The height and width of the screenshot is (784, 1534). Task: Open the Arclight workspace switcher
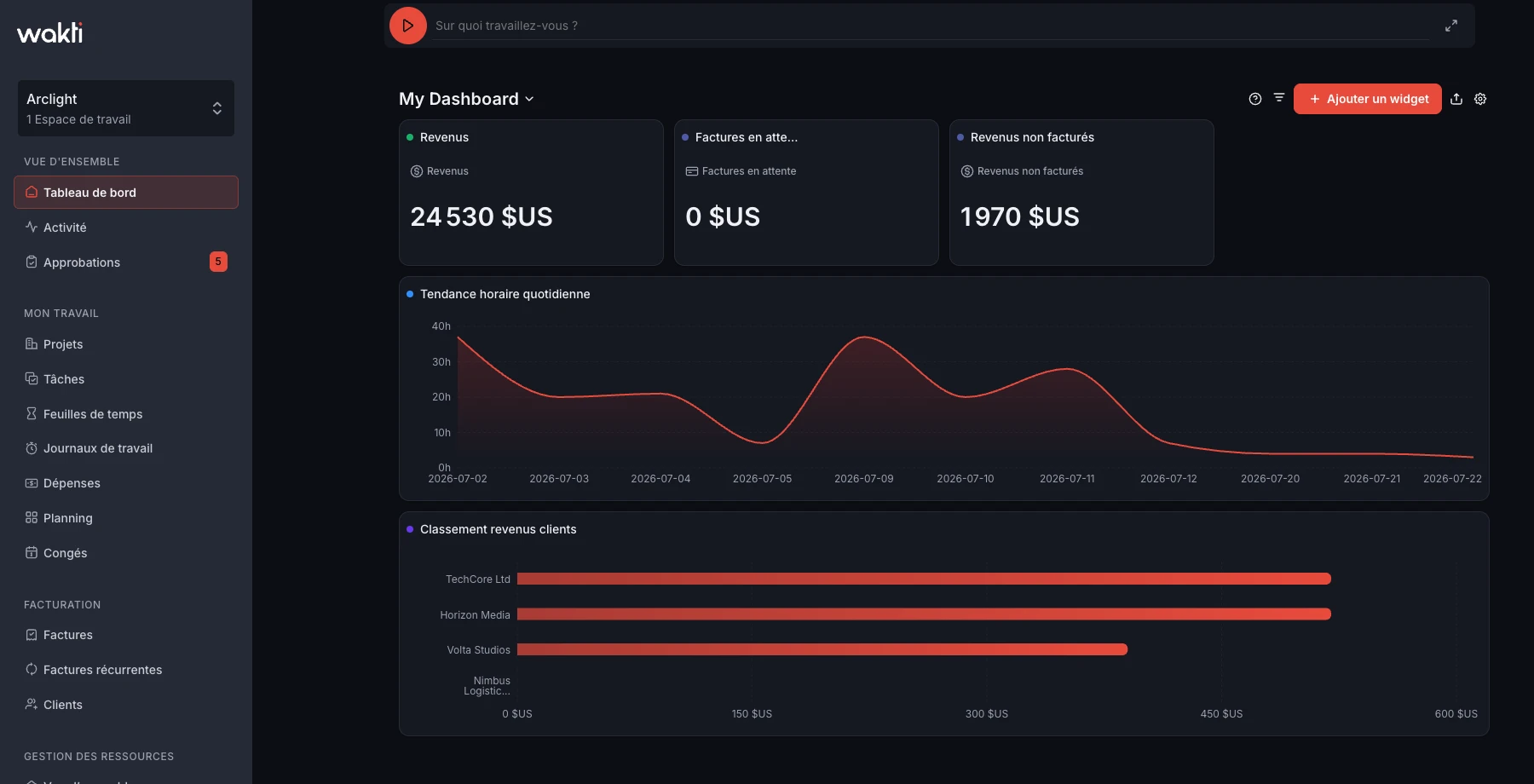click(x=126, y=108)
